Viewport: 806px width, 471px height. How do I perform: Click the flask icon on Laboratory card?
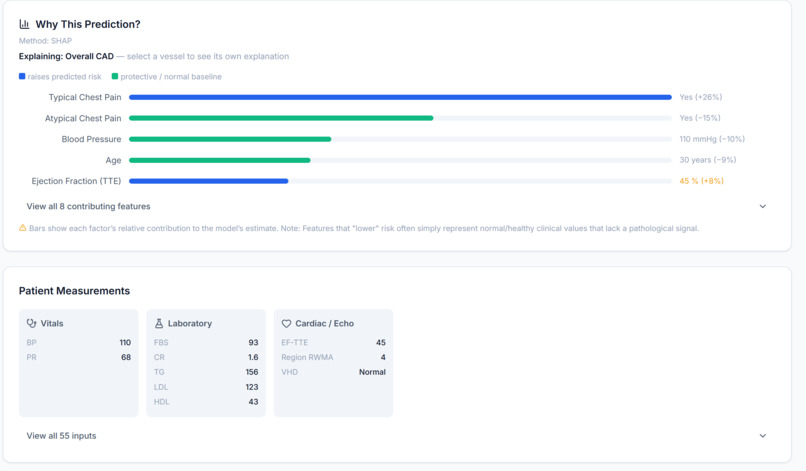pos(159,323)
